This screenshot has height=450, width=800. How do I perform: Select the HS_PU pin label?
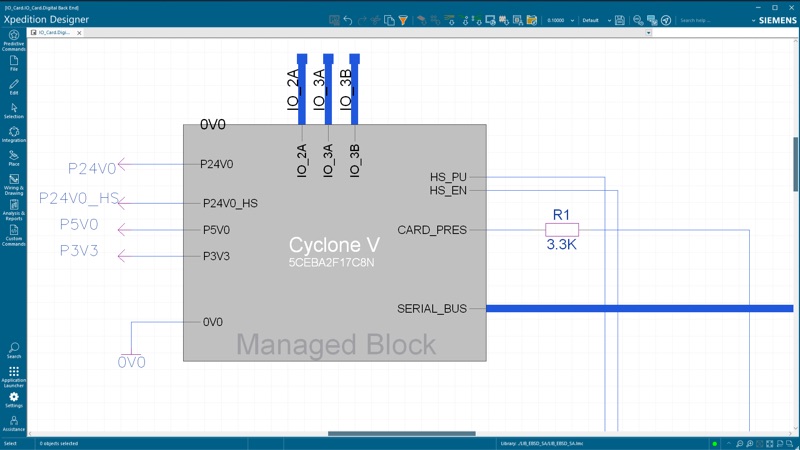448,177
